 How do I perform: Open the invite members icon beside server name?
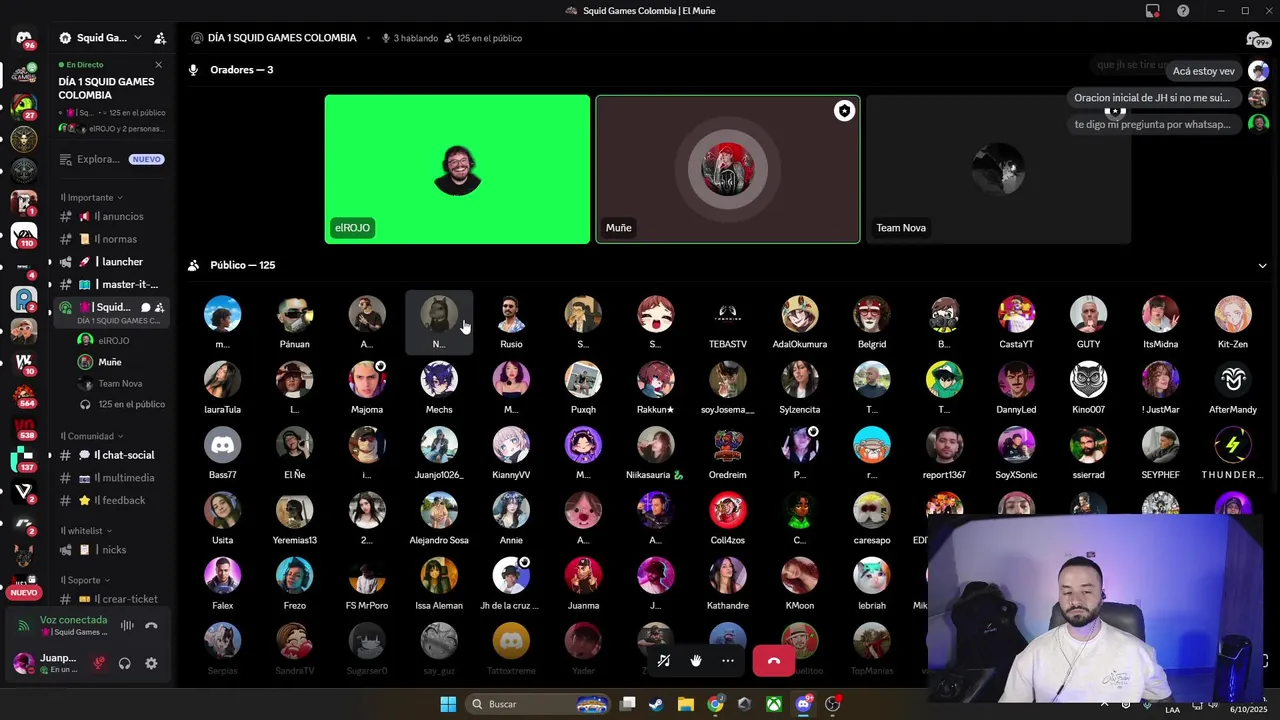(x=160, y=38)
